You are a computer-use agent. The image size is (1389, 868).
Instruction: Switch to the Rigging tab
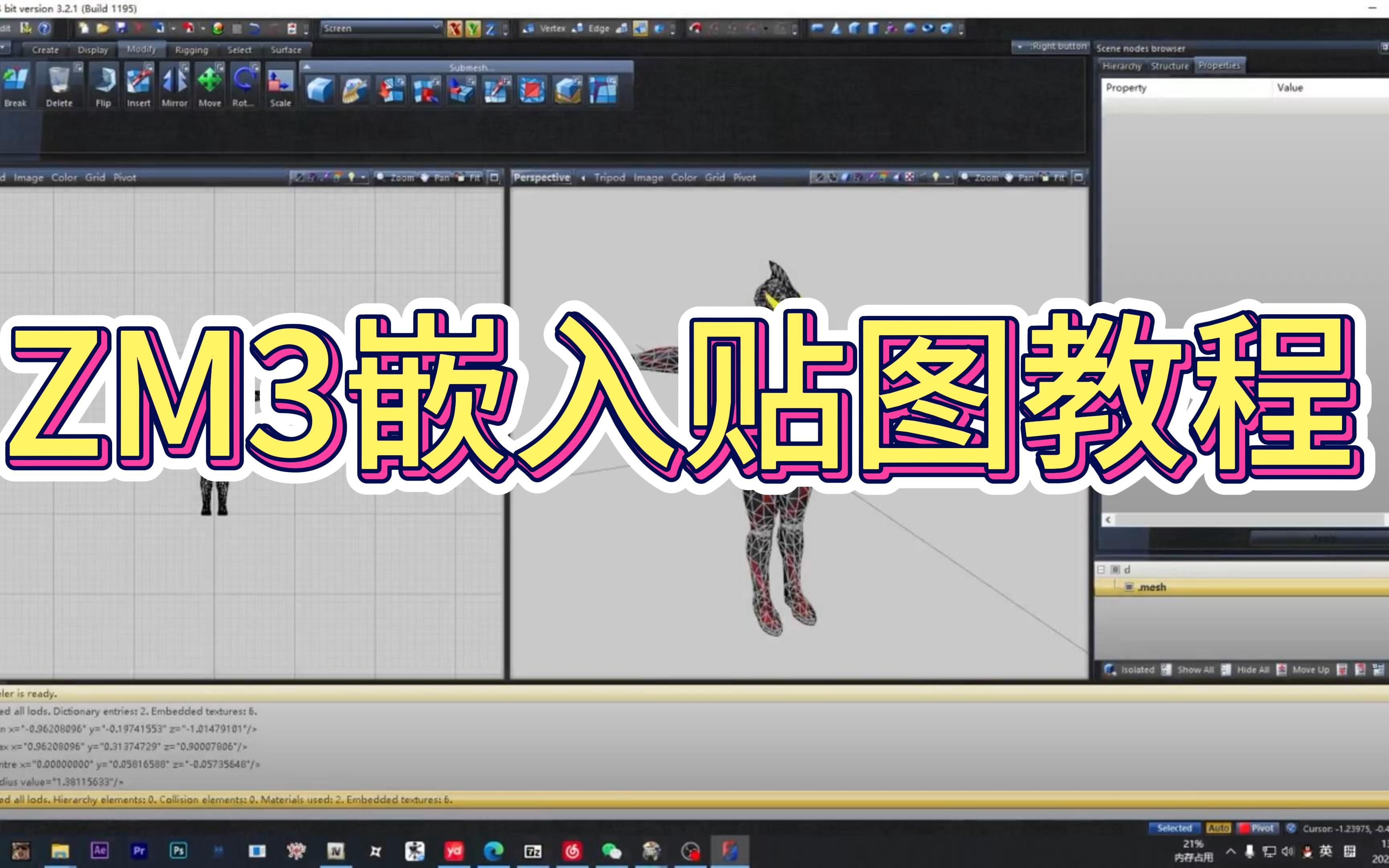192,50
